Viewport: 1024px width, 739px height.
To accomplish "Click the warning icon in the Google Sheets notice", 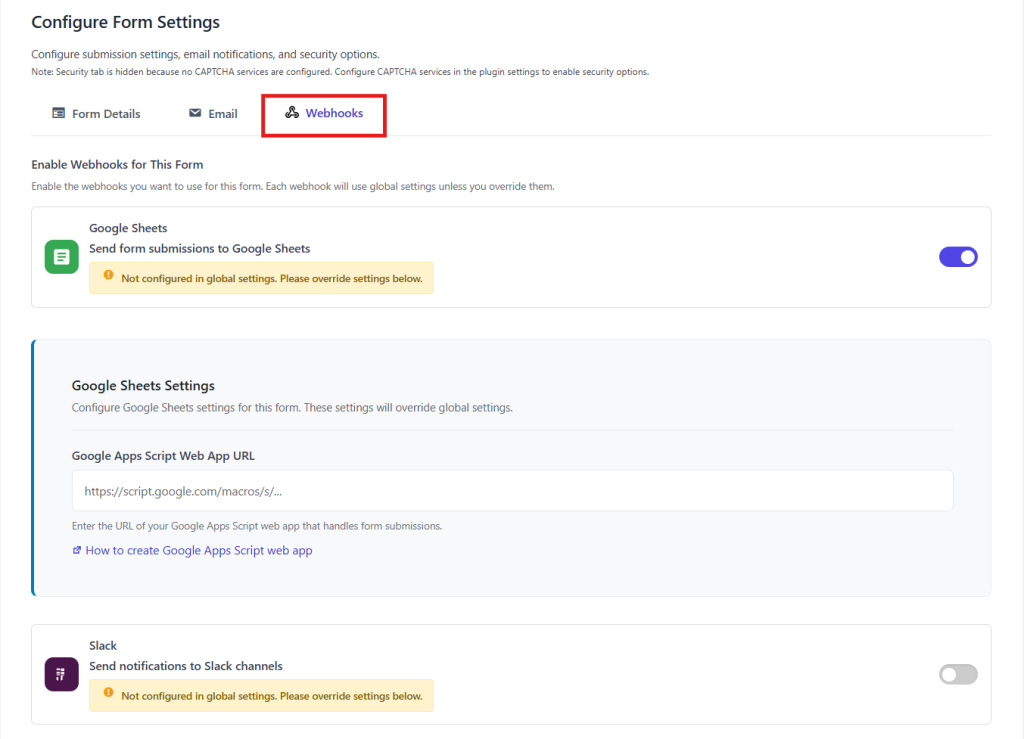I will 106,277.
